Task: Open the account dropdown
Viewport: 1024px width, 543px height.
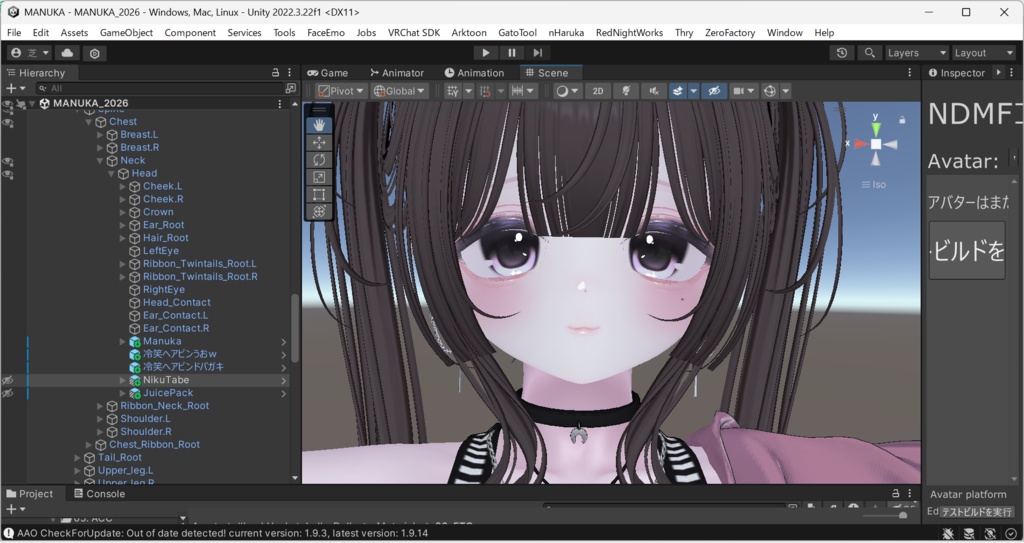Action: (x=30, y=53)
